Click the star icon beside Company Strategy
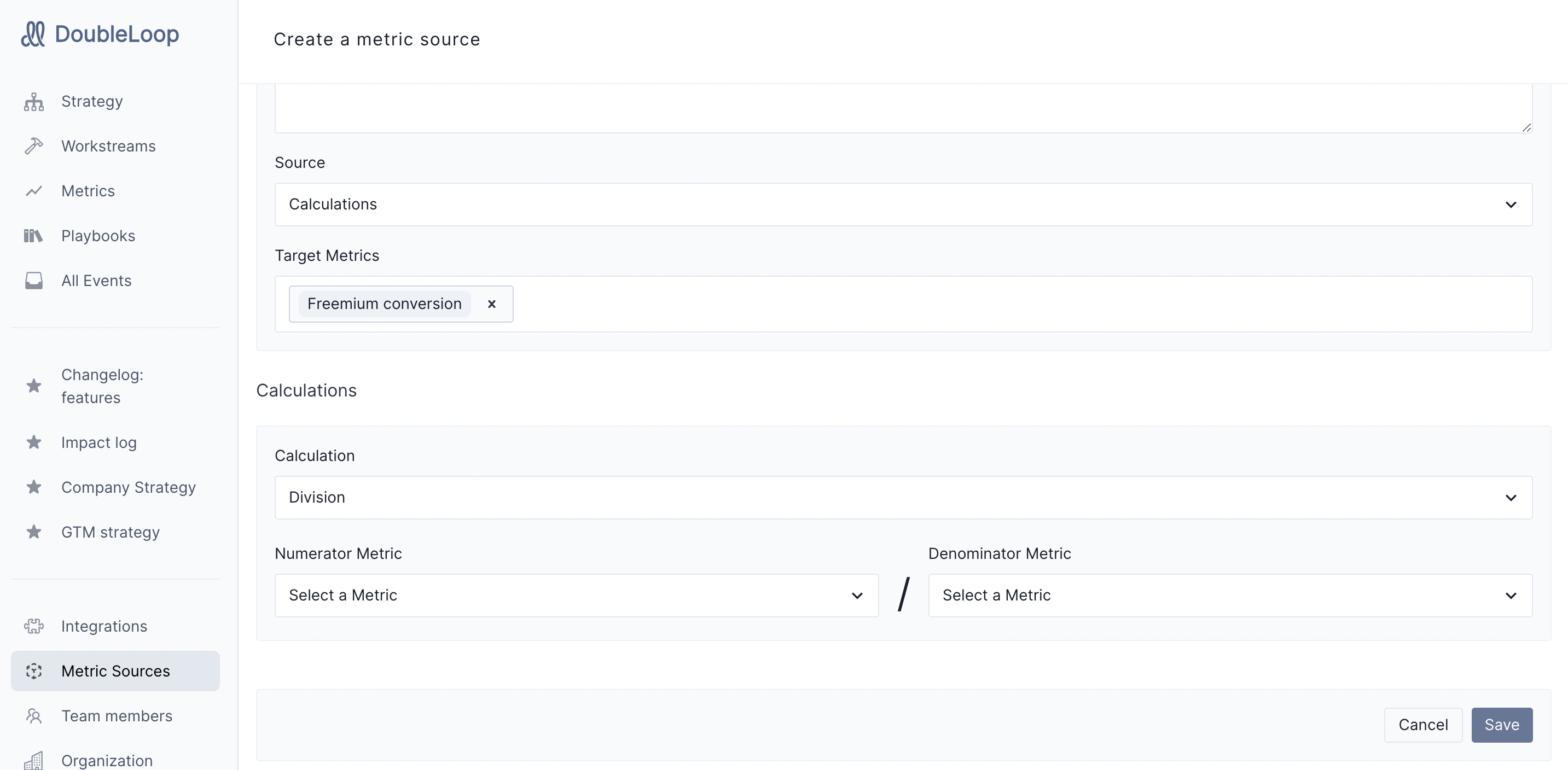 point(34,487)
